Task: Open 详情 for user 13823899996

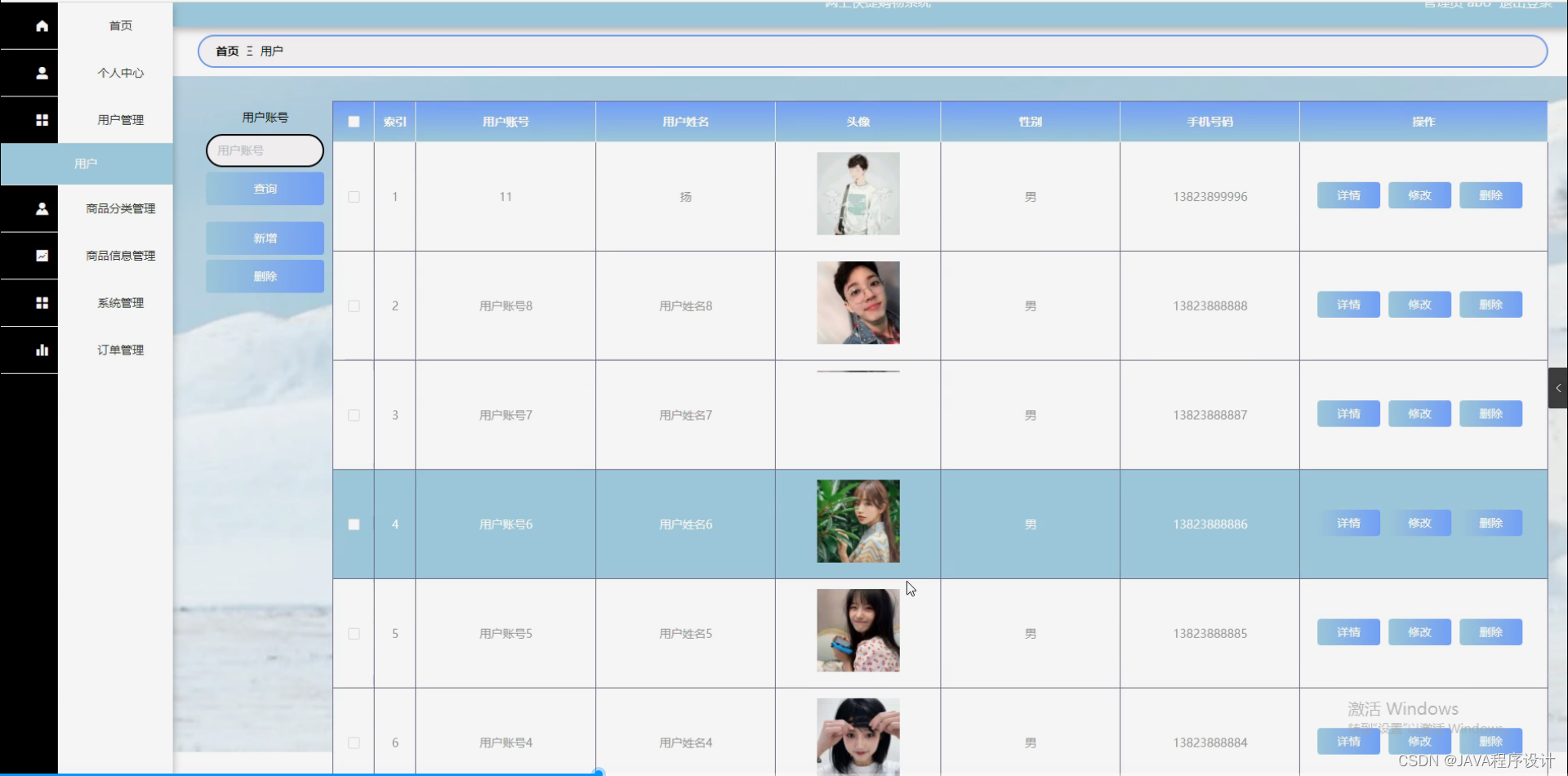Action: click(1348, 196)
